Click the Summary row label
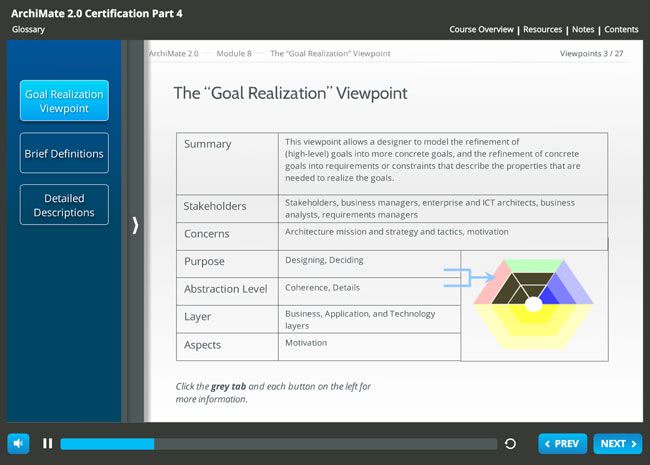The height and width of the screenshot is (465, 650). (x=208, y=144)
